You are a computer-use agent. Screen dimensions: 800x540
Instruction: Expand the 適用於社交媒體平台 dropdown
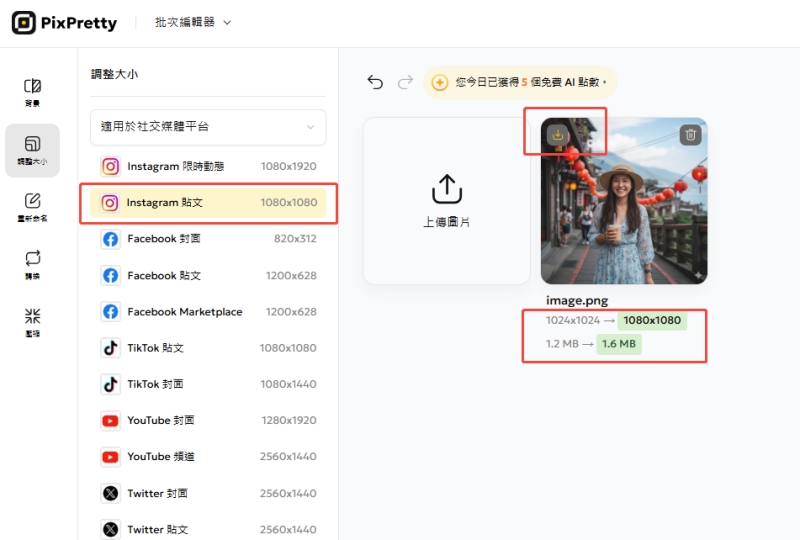(208, 127)
